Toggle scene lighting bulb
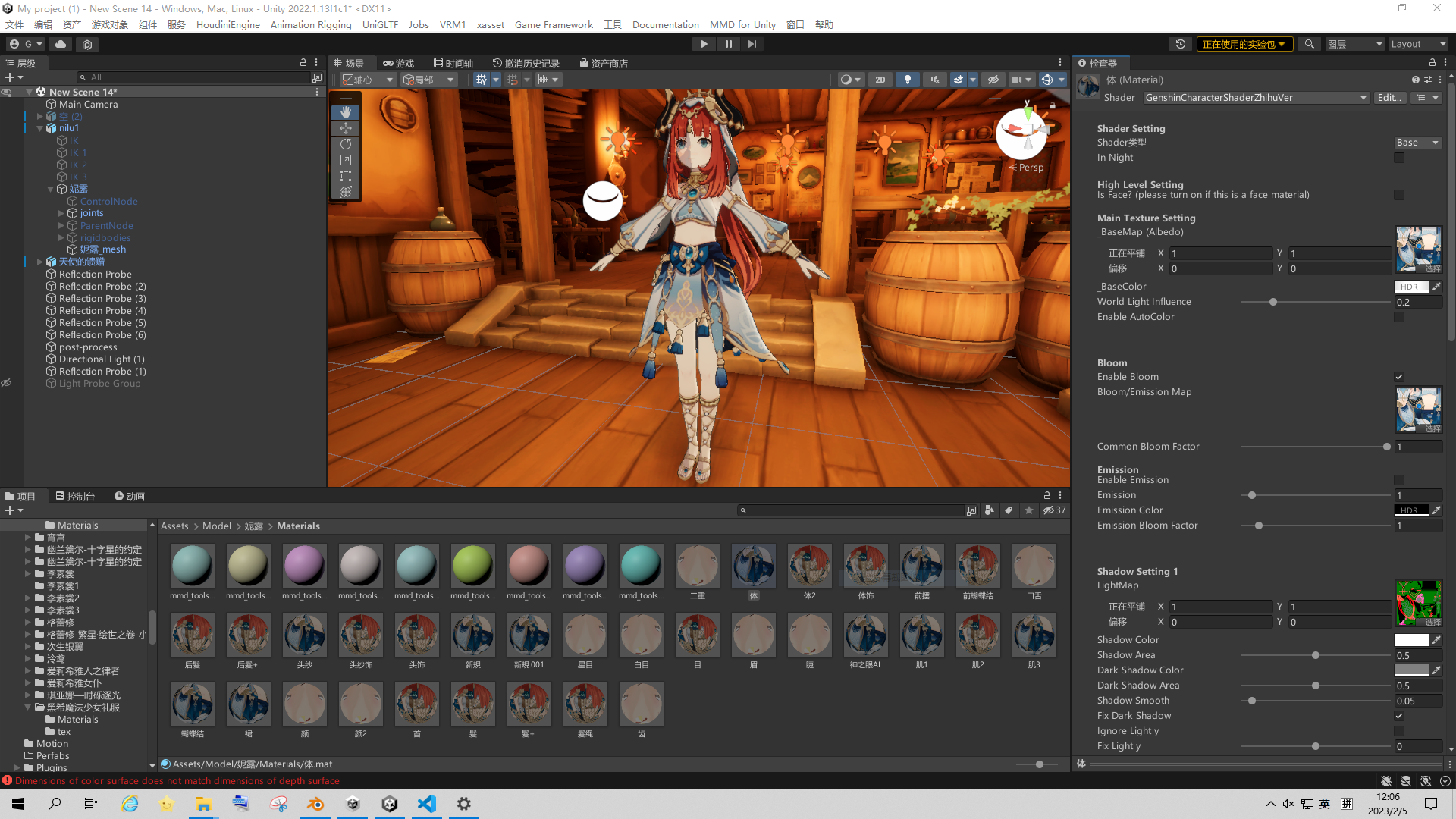The image size is (1456, 819). coord(907,80)
